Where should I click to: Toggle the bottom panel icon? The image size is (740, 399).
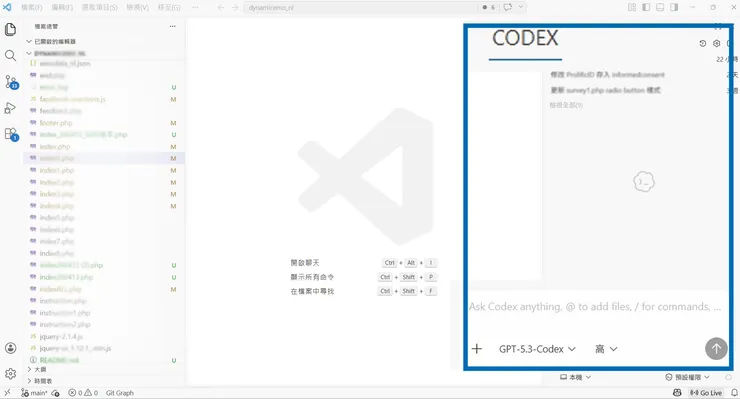coord(660,7)
